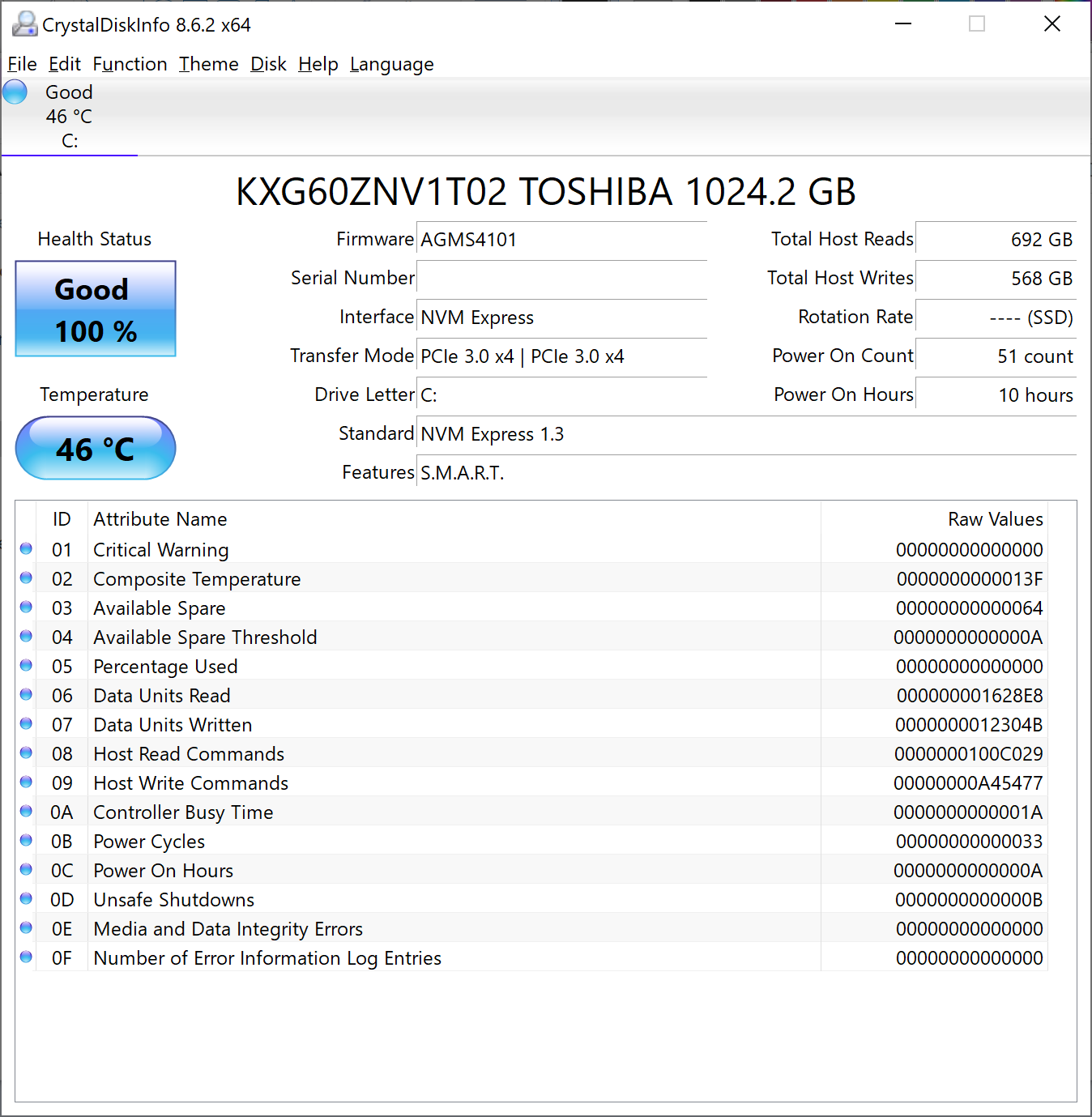Select the C: drive status circle icon
The width and height of the screenshot is (1092, 1117).
coord(15,92)
